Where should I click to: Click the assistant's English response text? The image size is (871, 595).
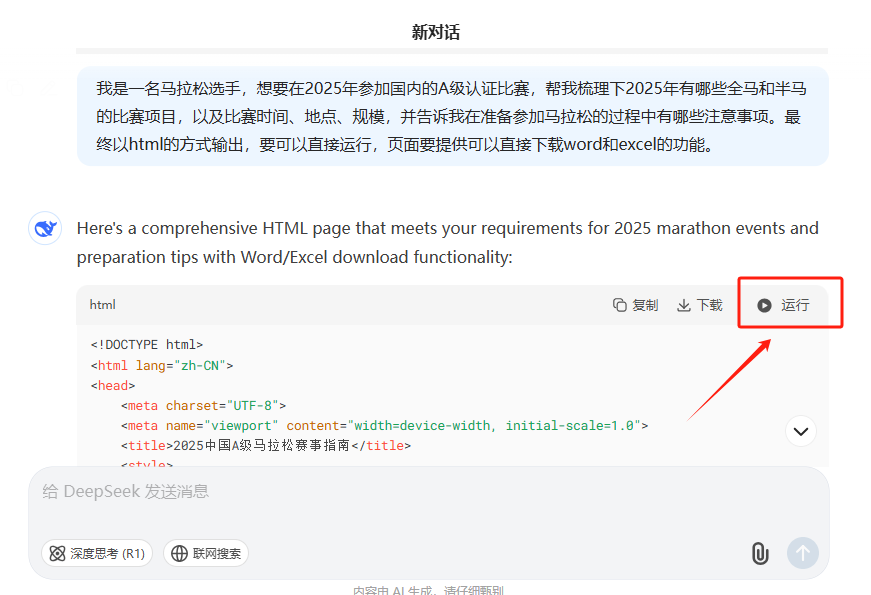(447, 242)
